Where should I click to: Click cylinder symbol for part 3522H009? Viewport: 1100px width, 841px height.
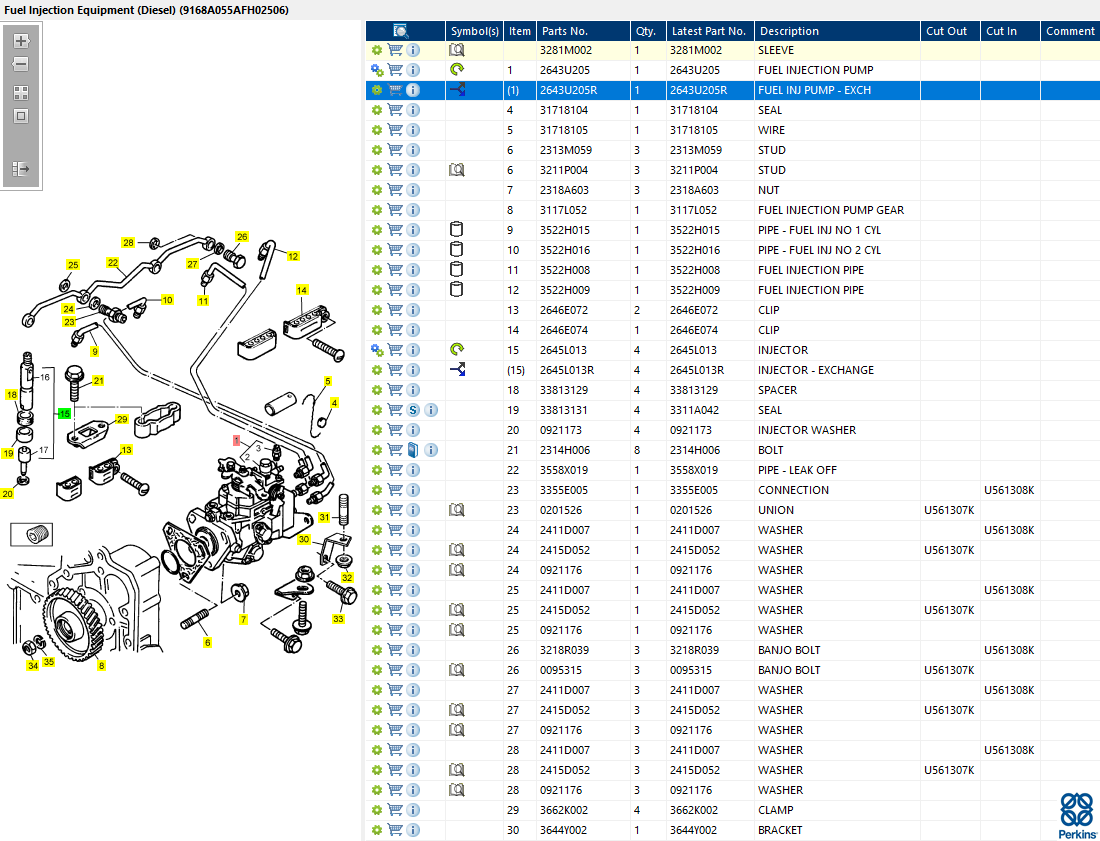456,289
